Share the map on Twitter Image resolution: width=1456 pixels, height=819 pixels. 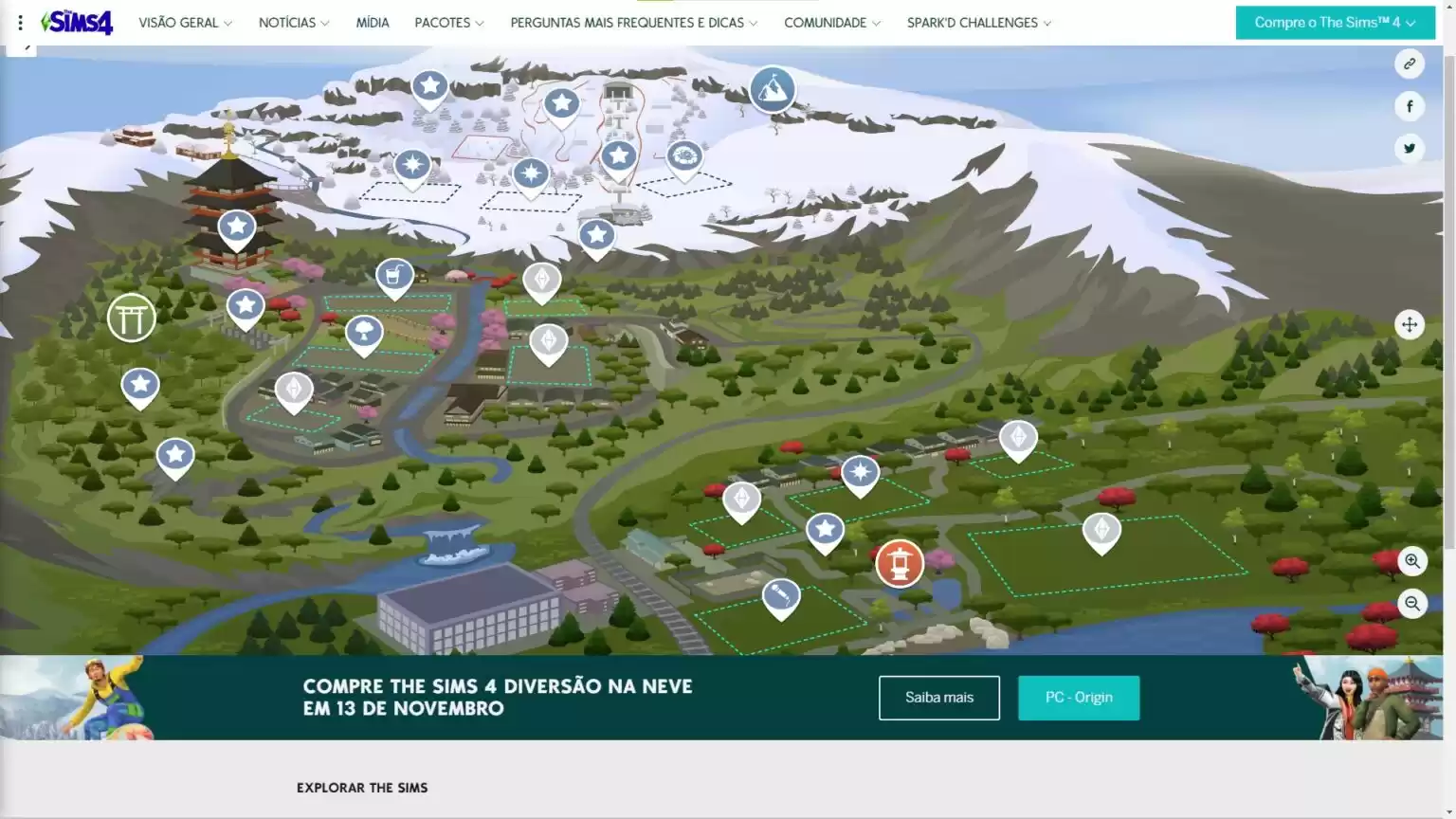[1409, 148]
